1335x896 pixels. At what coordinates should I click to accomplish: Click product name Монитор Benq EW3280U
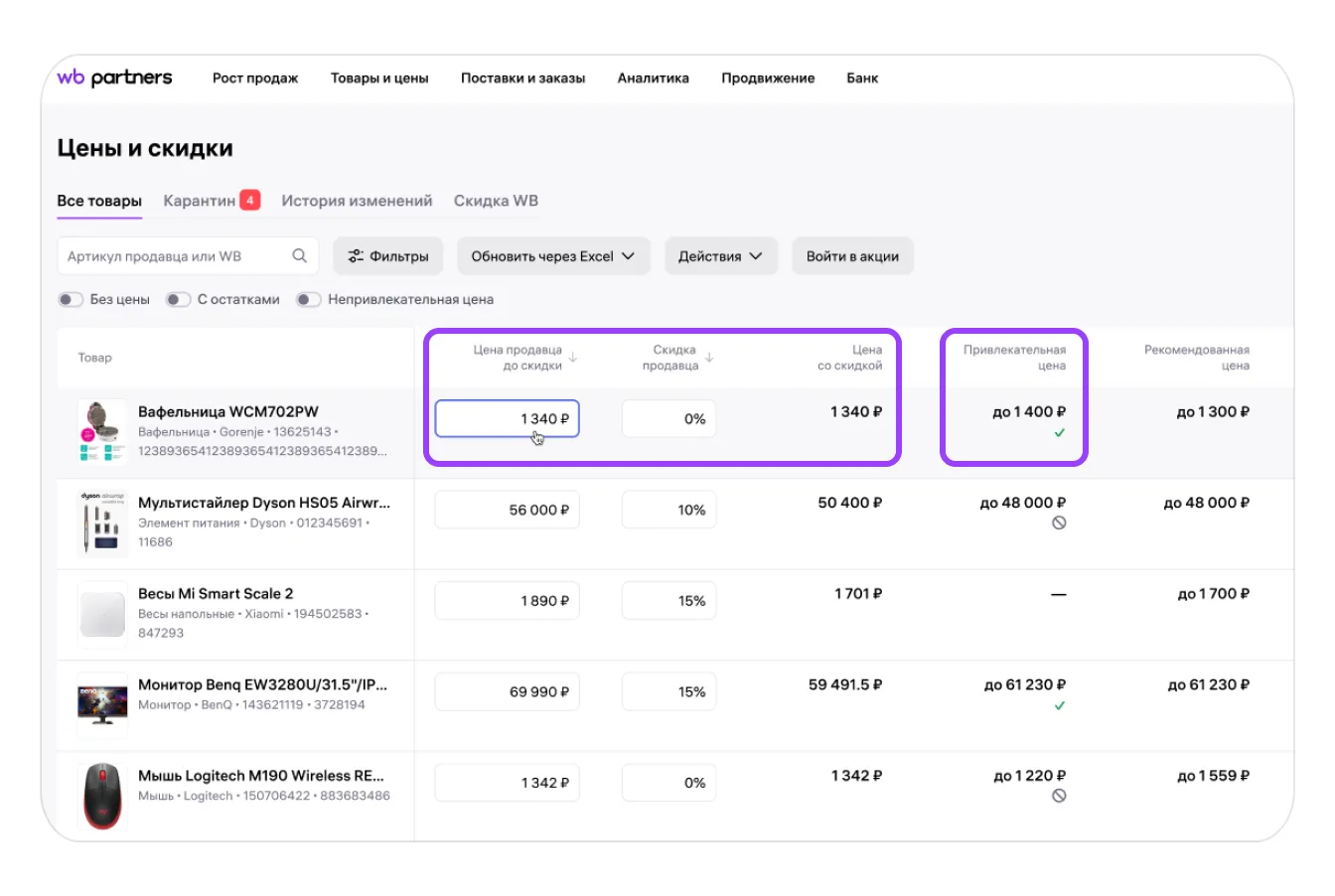tap(262, 684)
